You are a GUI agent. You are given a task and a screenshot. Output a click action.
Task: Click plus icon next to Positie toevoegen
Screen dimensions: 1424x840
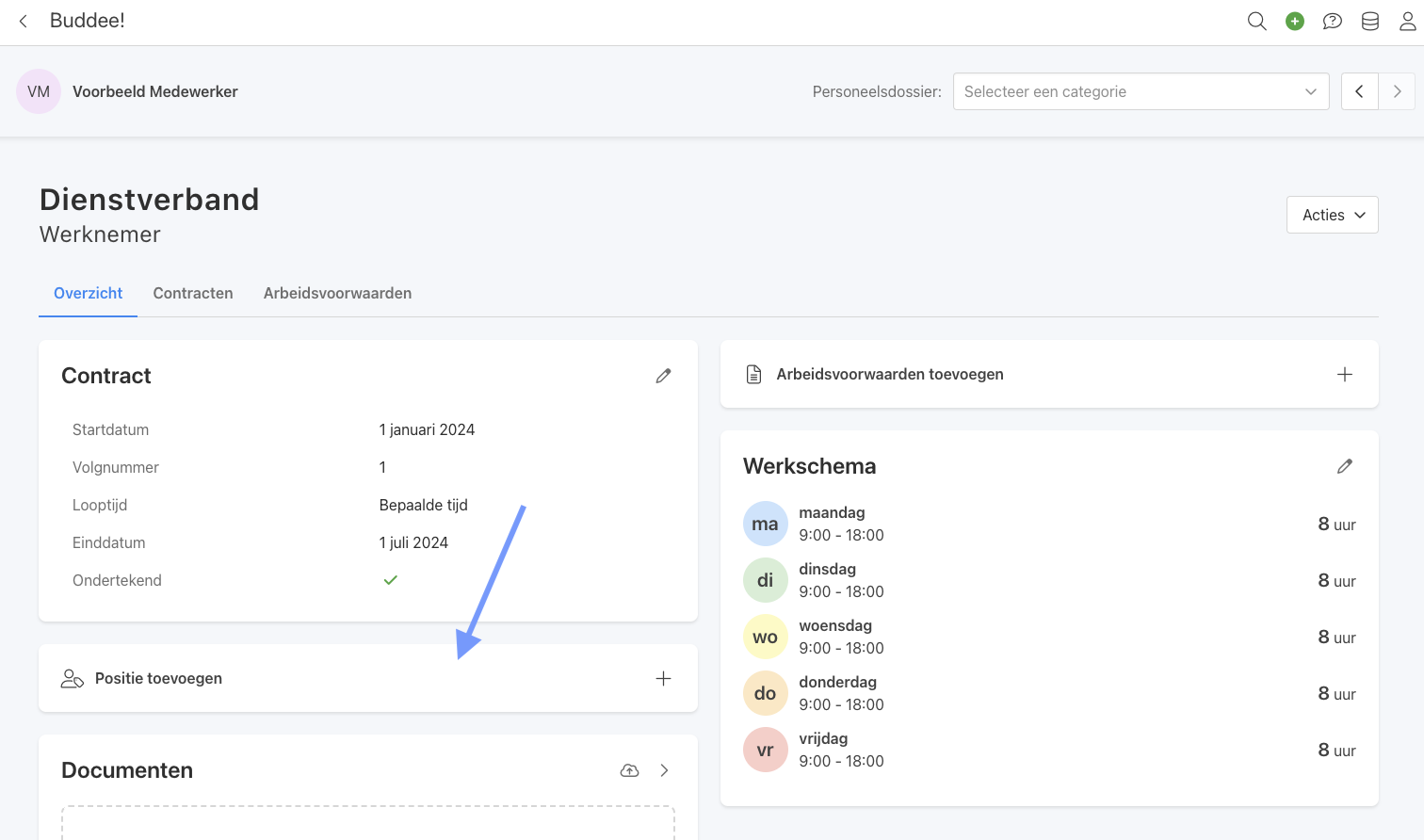click(663, 678)
